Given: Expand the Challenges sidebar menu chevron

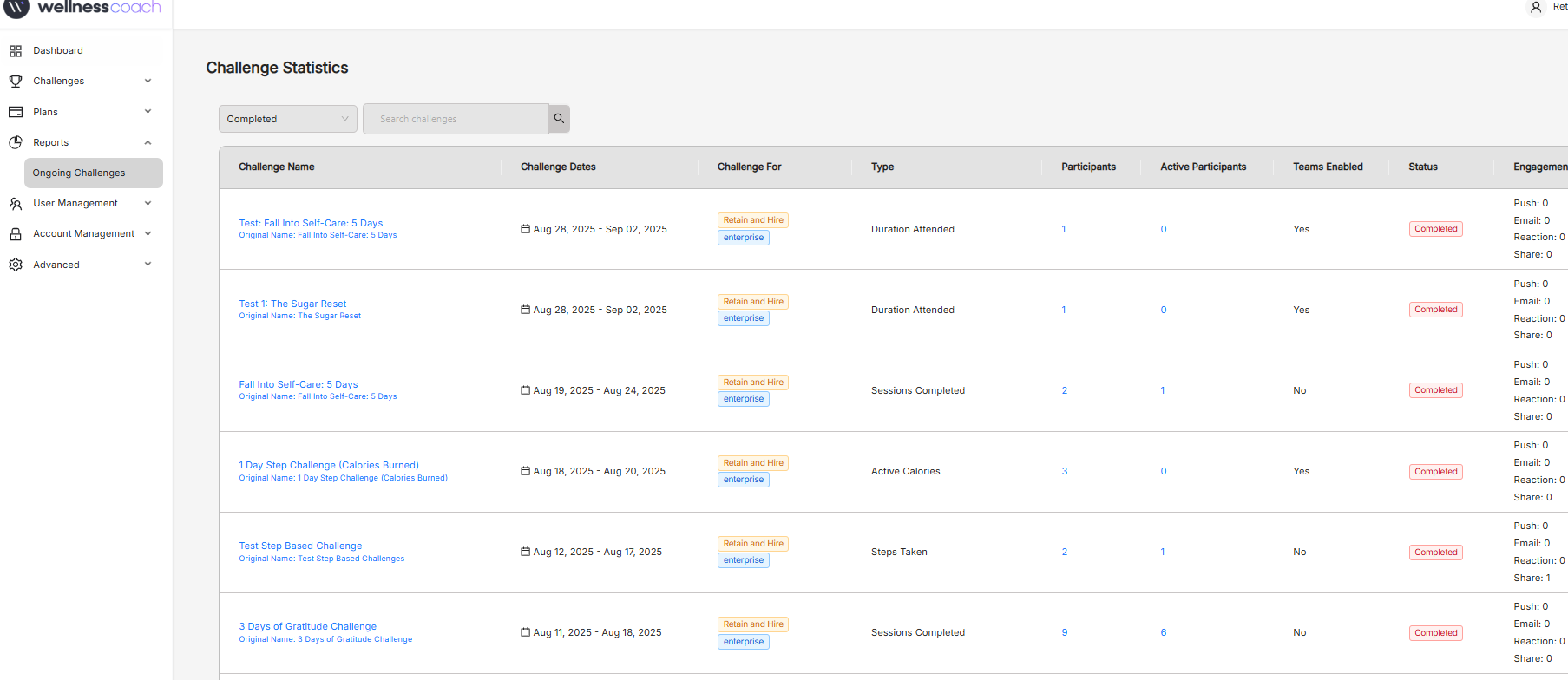Looking at the screenshot, I should 148,82.
